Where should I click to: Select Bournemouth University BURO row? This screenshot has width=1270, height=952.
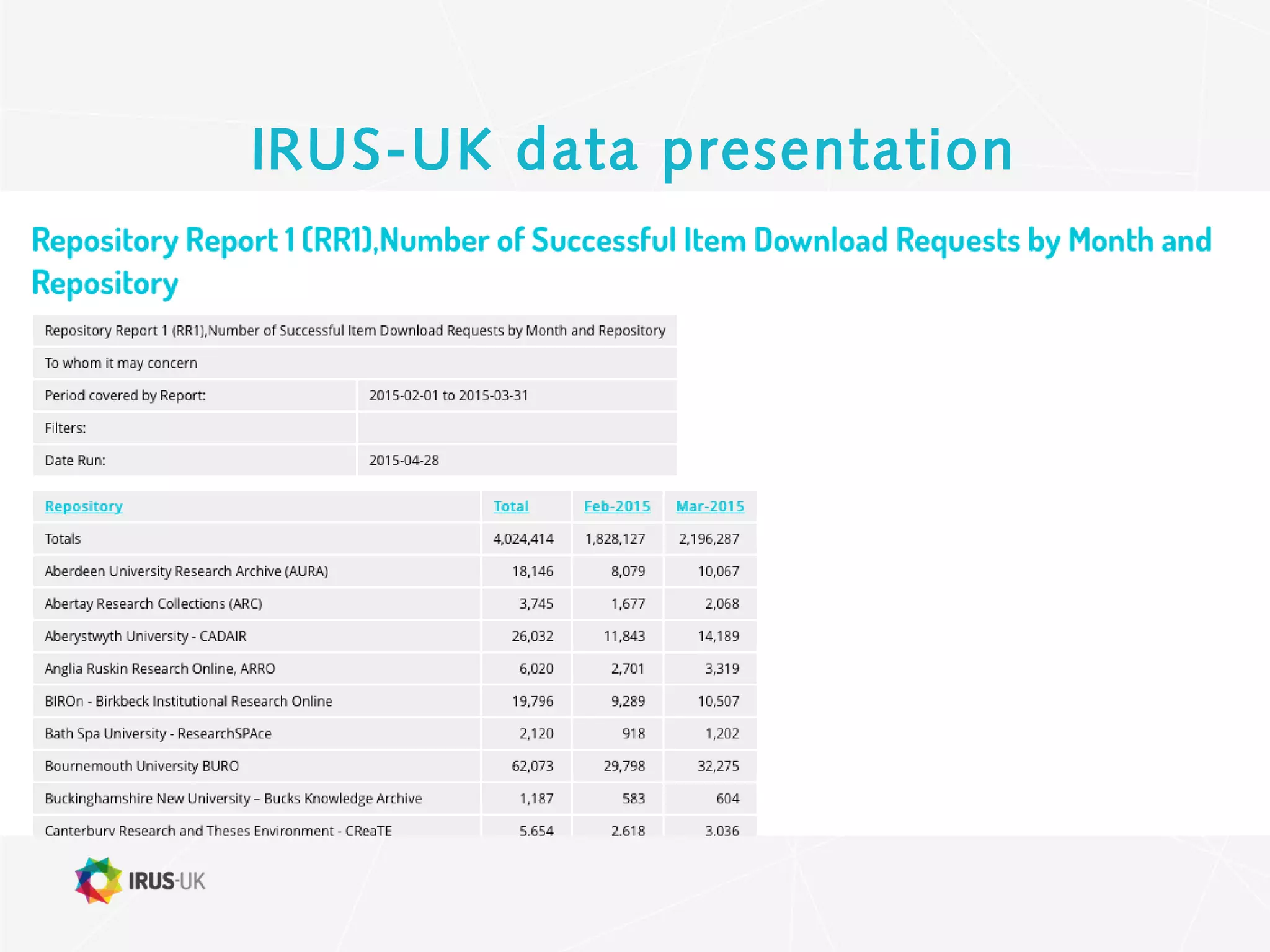click(x=395, y=765)
